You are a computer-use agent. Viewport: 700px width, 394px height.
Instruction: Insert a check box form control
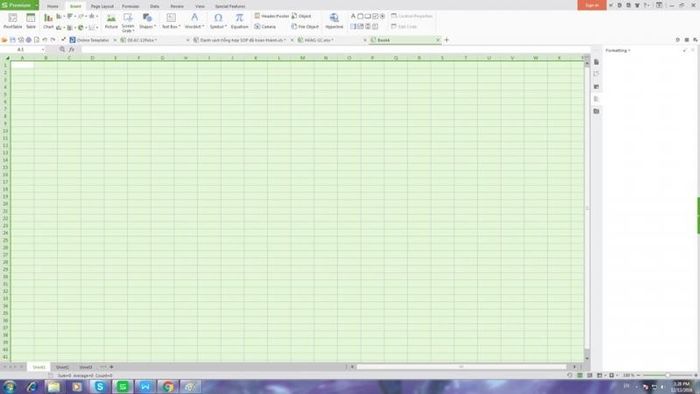click(375, 16)
